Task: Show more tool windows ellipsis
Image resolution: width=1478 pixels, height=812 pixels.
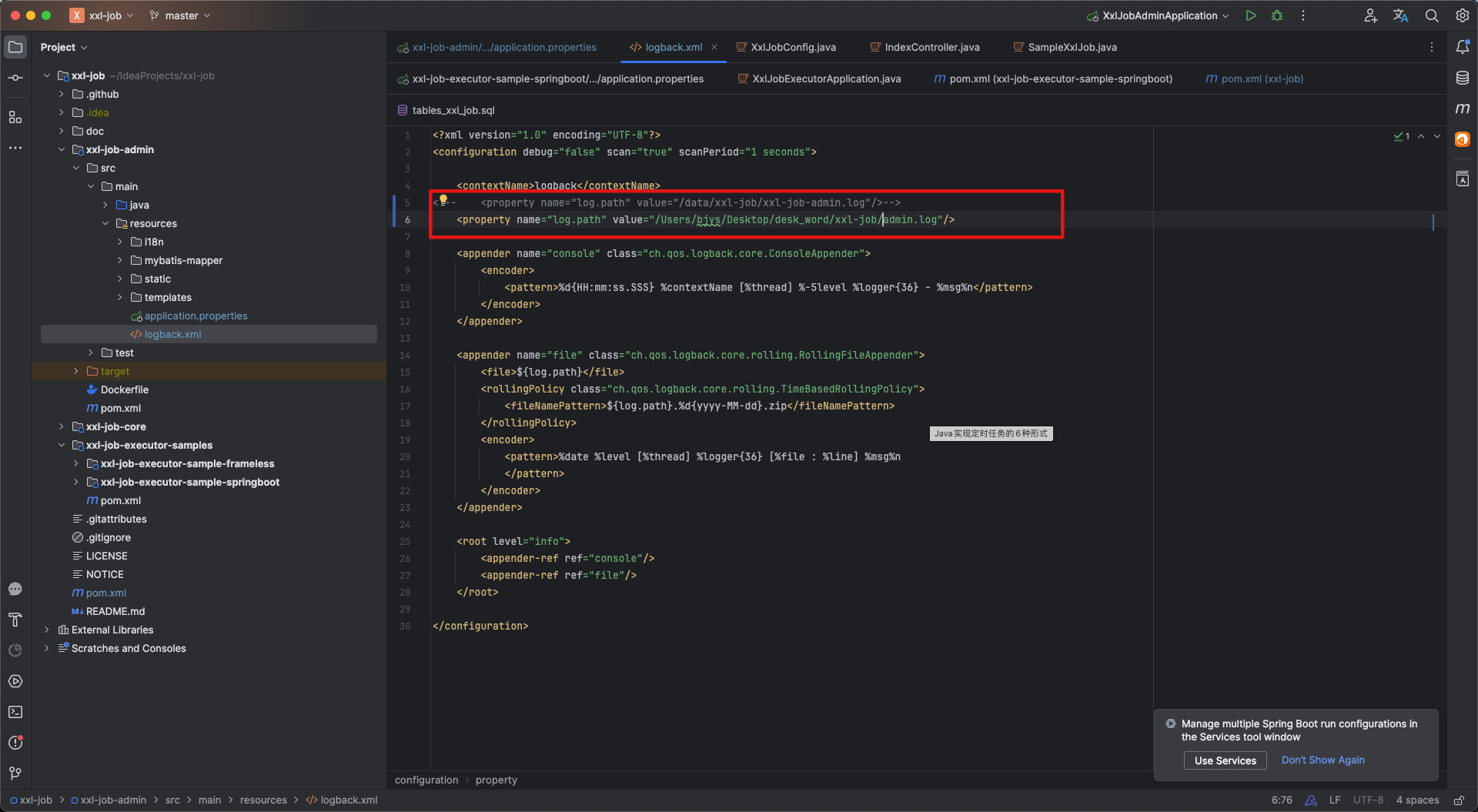Action: 15,148
